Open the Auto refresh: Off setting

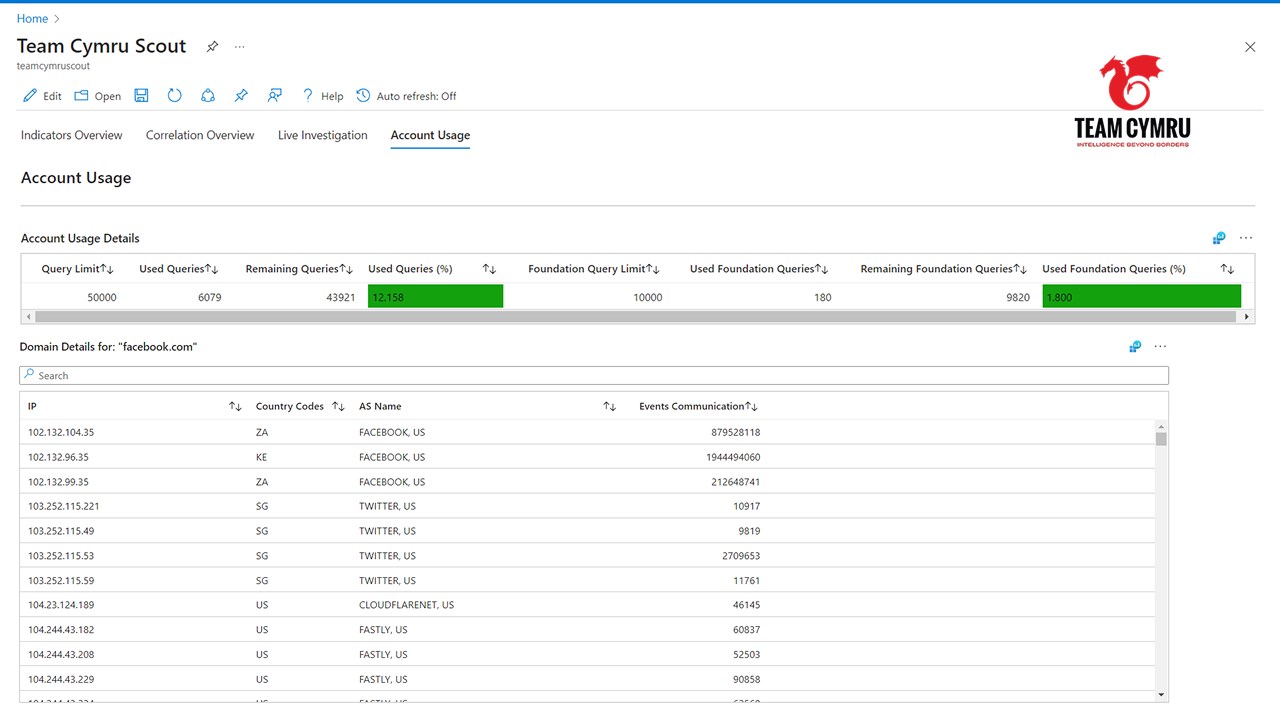coord(406,96)
